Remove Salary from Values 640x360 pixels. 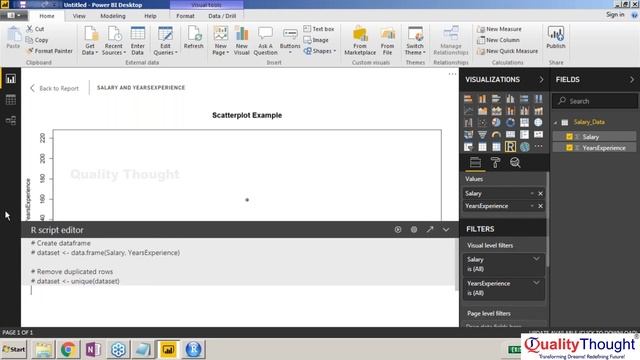click(x=540, y=193)
